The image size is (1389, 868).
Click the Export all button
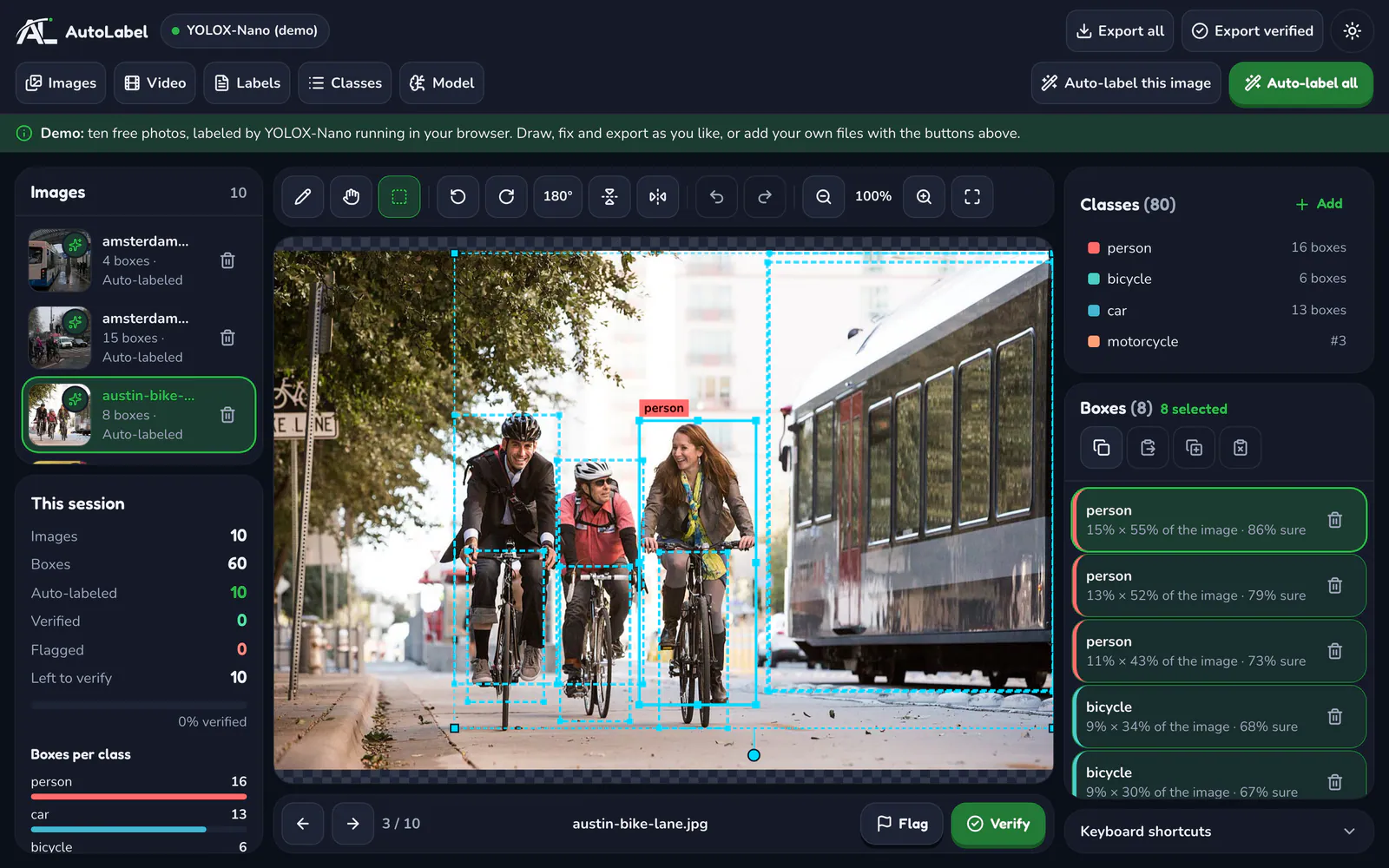(1120, 31)
